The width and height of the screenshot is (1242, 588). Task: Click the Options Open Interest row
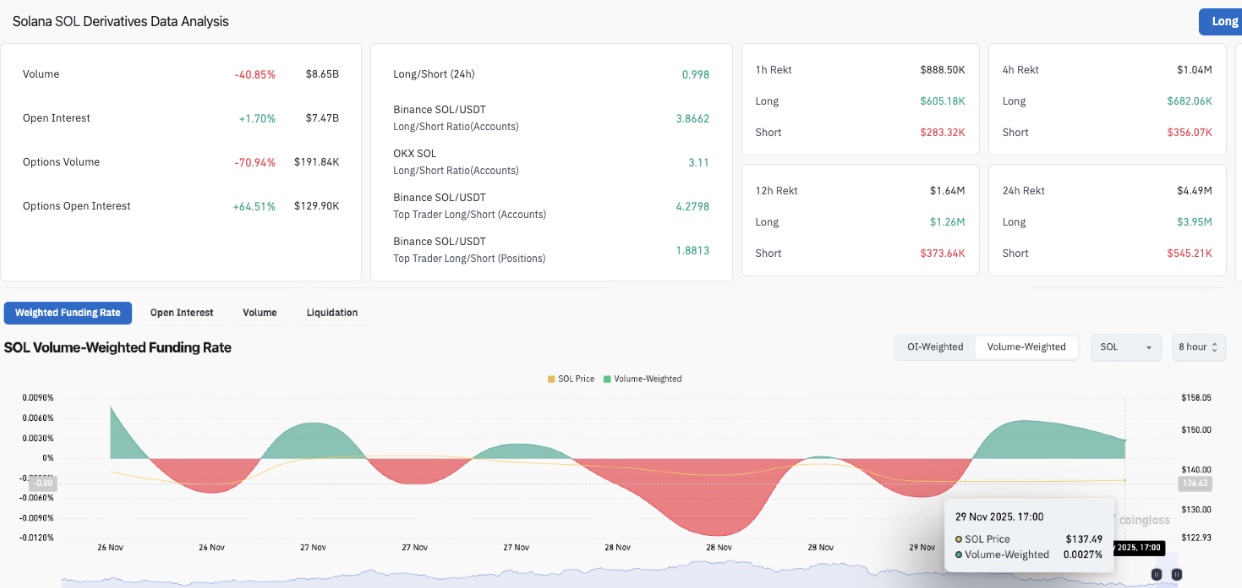pyautogui.click(x=77, y=206)
